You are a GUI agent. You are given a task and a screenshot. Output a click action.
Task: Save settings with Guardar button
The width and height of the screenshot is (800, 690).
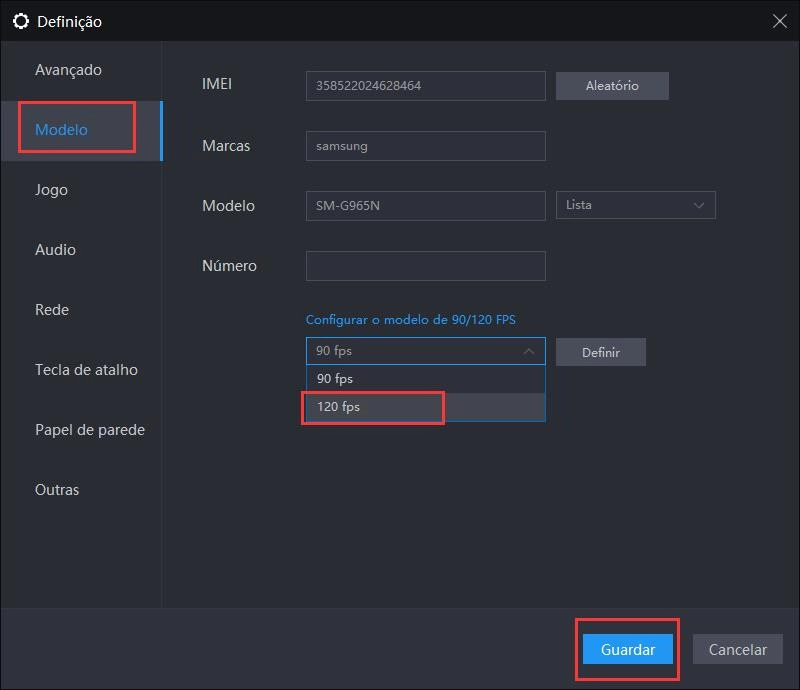pyautogui.click(x=628, y=649)
